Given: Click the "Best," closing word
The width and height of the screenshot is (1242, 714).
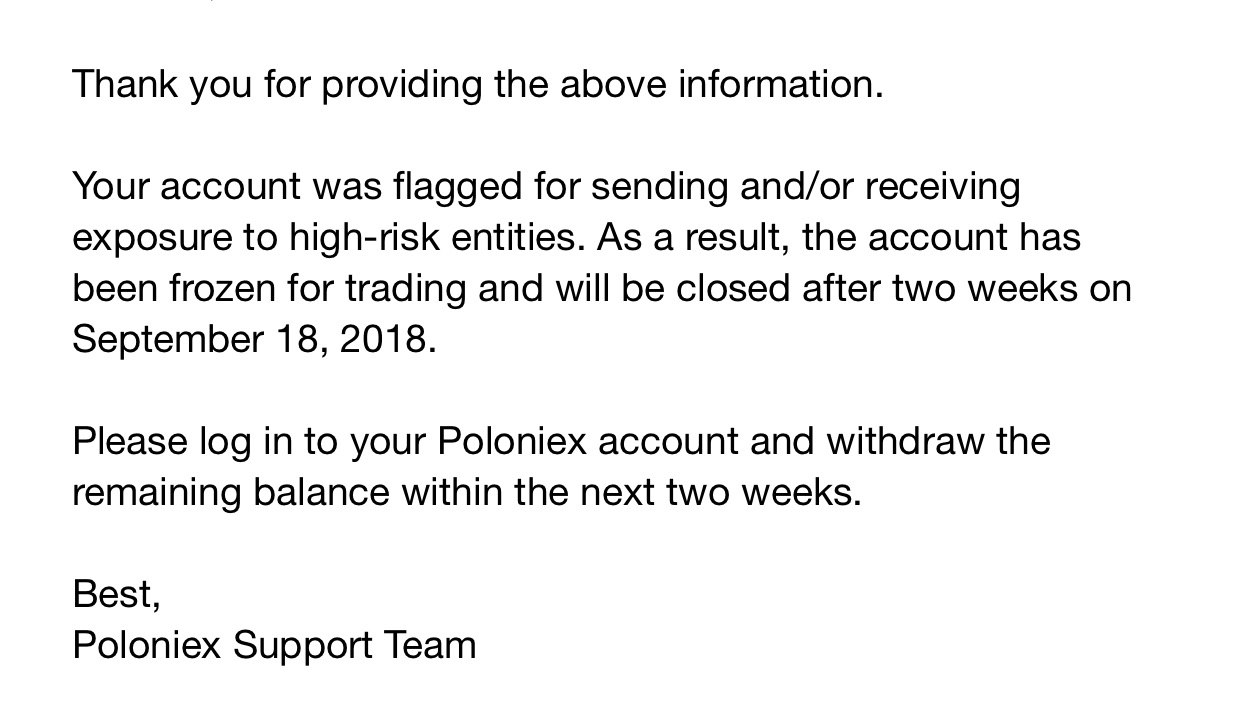Looking at the screenshot, I should (116, 594).
